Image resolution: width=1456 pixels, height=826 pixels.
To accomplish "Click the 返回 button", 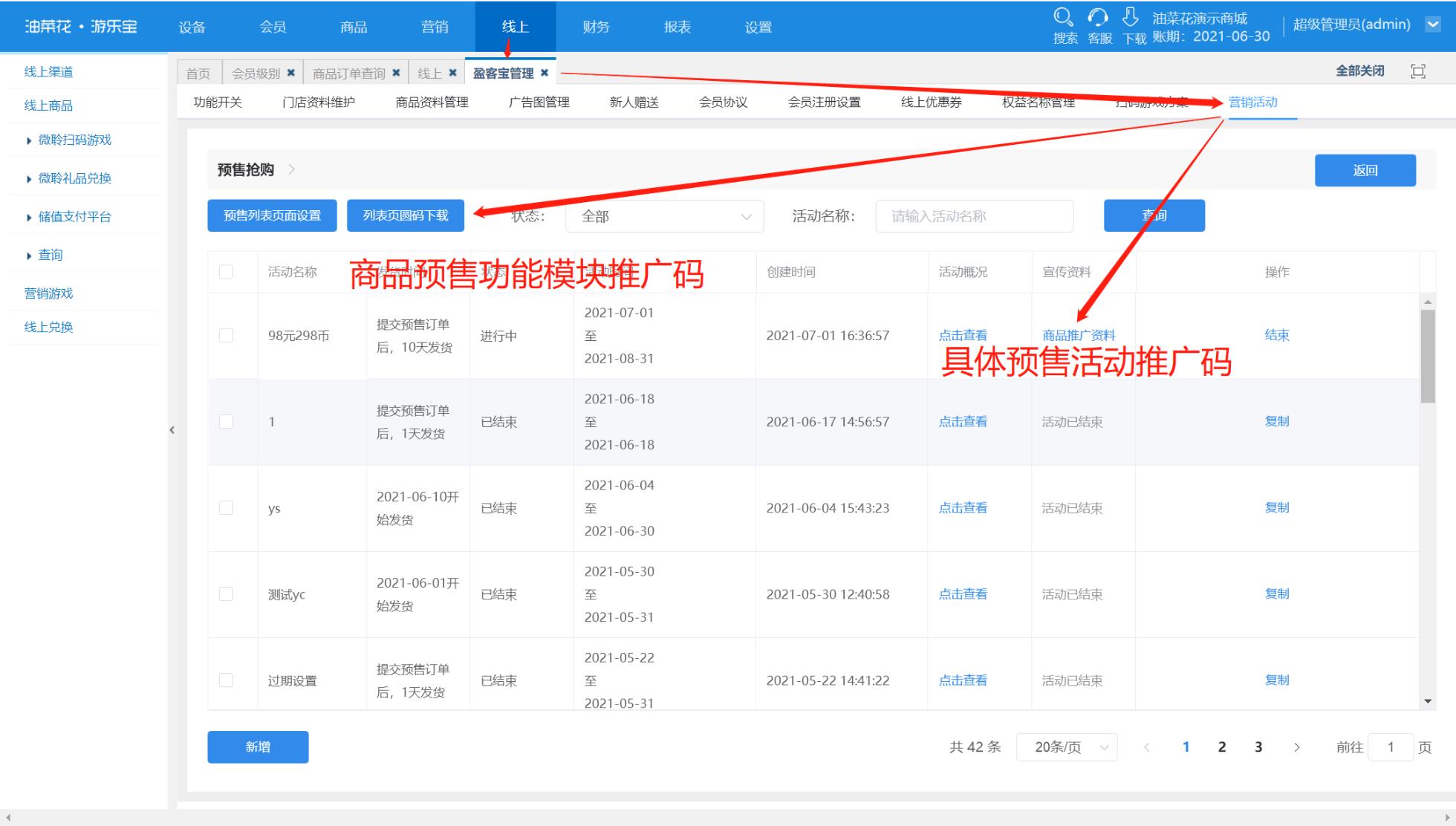I will (1365, 170).
